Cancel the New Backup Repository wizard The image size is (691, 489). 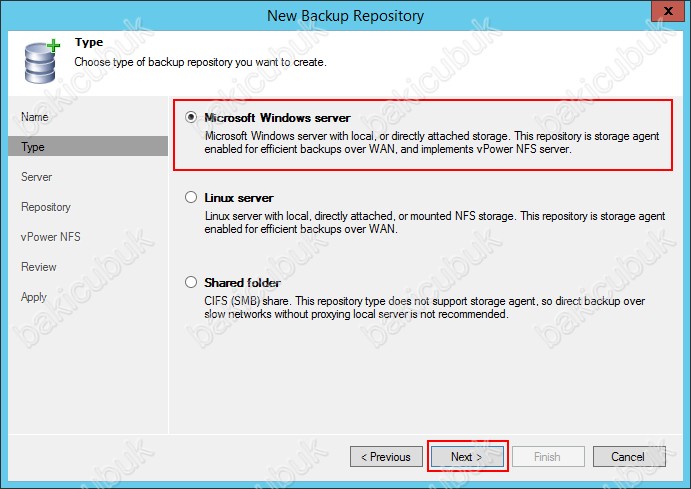[x=629, y=456]
